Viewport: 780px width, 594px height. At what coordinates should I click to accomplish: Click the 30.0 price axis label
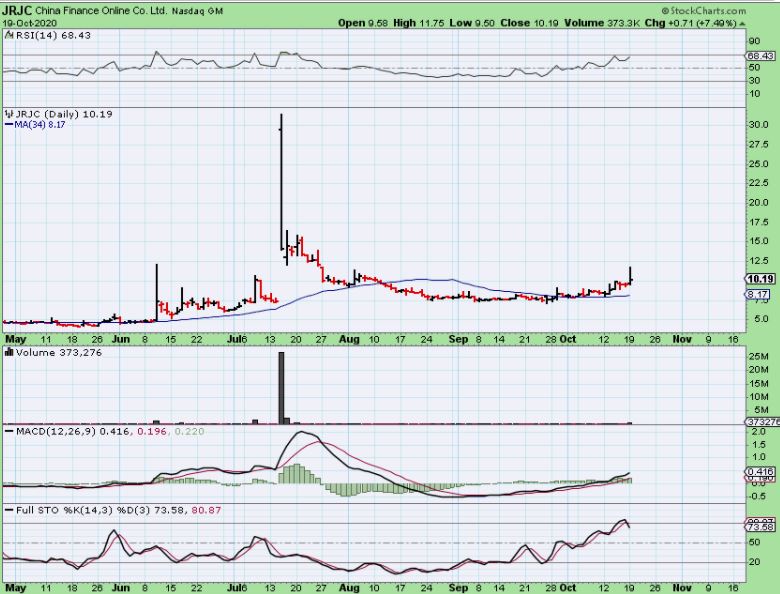point(759,125)
